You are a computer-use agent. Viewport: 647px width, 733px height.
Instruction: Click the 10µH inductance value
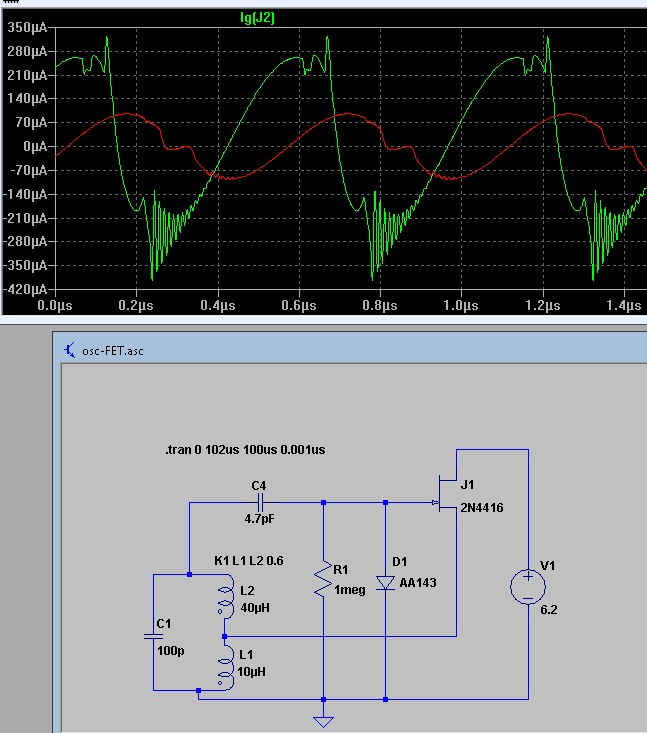pyautogui.click(x=252, y=672)
